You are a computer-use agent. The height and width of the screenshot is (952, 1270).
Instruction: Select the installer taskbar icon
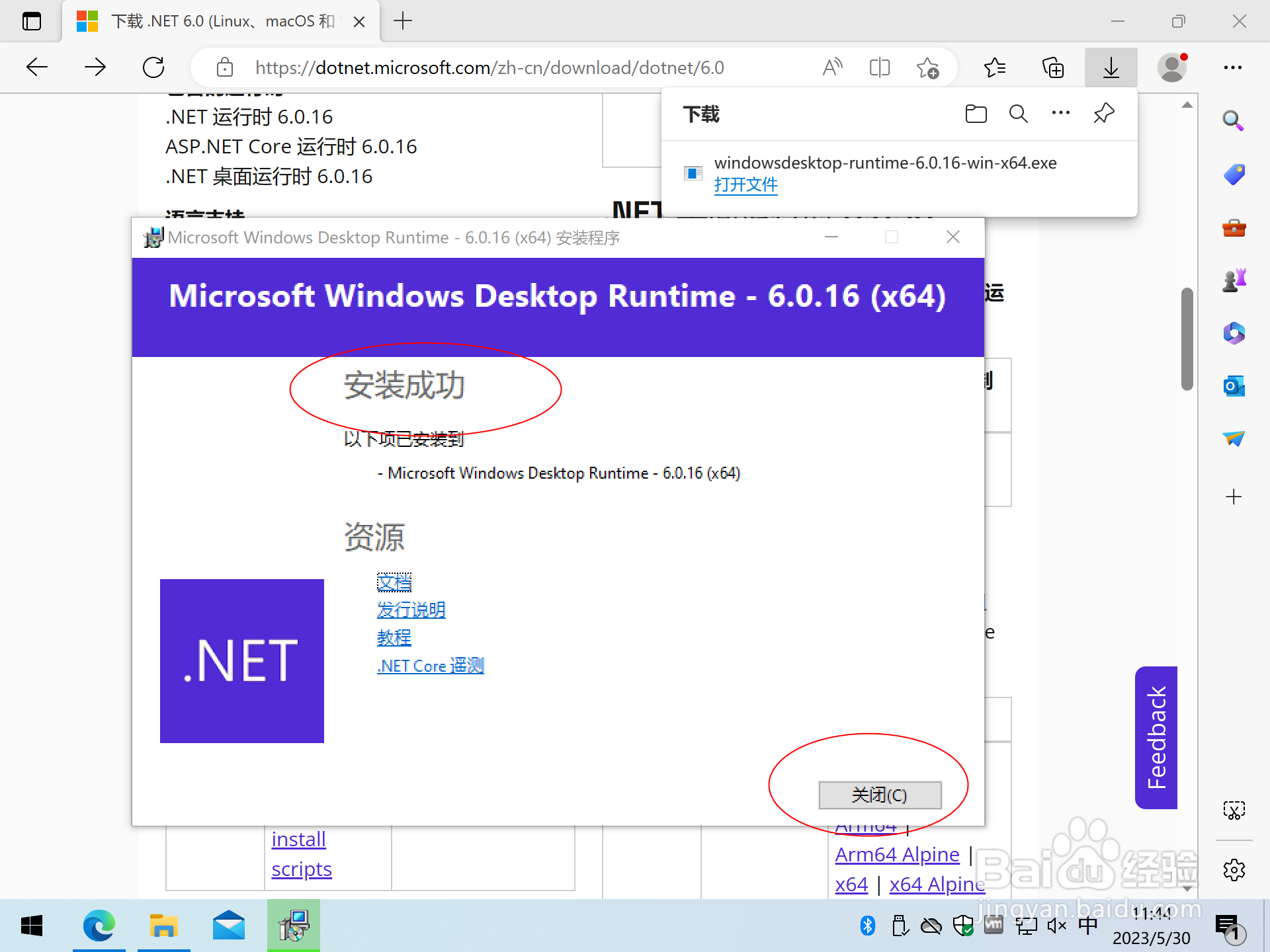294,926
